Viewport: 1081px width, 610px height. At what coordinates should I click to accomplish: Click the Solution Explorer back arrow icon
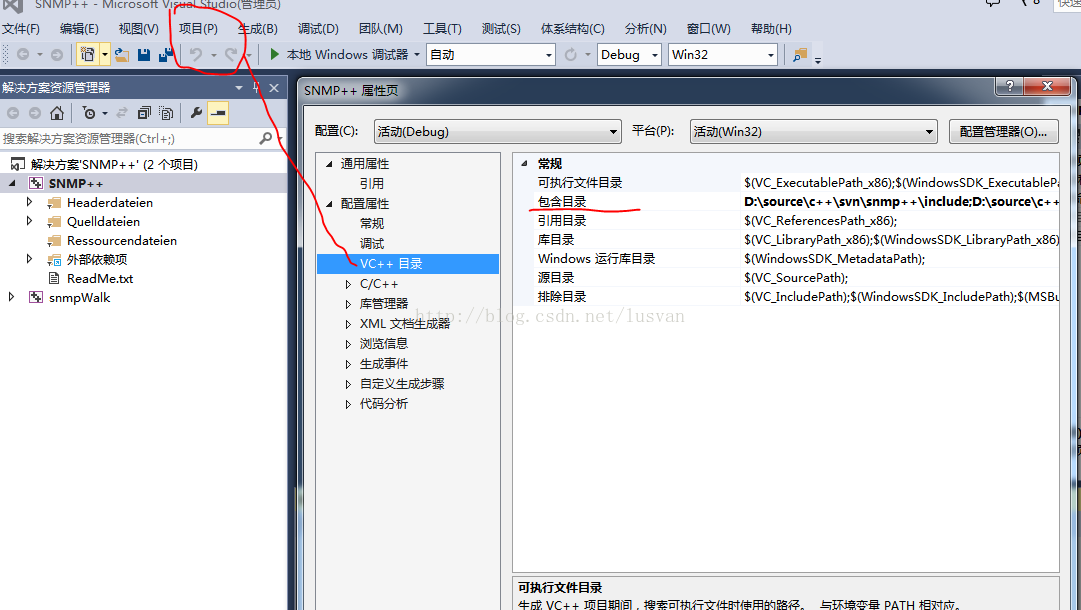(13, 113)
